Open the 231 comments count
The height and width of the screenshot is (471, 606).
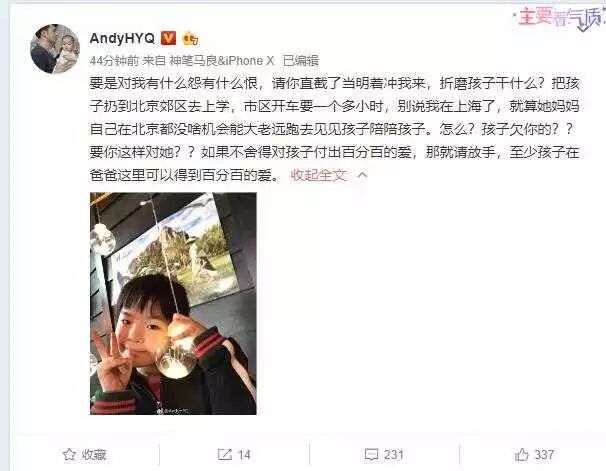click(x=393, y=455)
